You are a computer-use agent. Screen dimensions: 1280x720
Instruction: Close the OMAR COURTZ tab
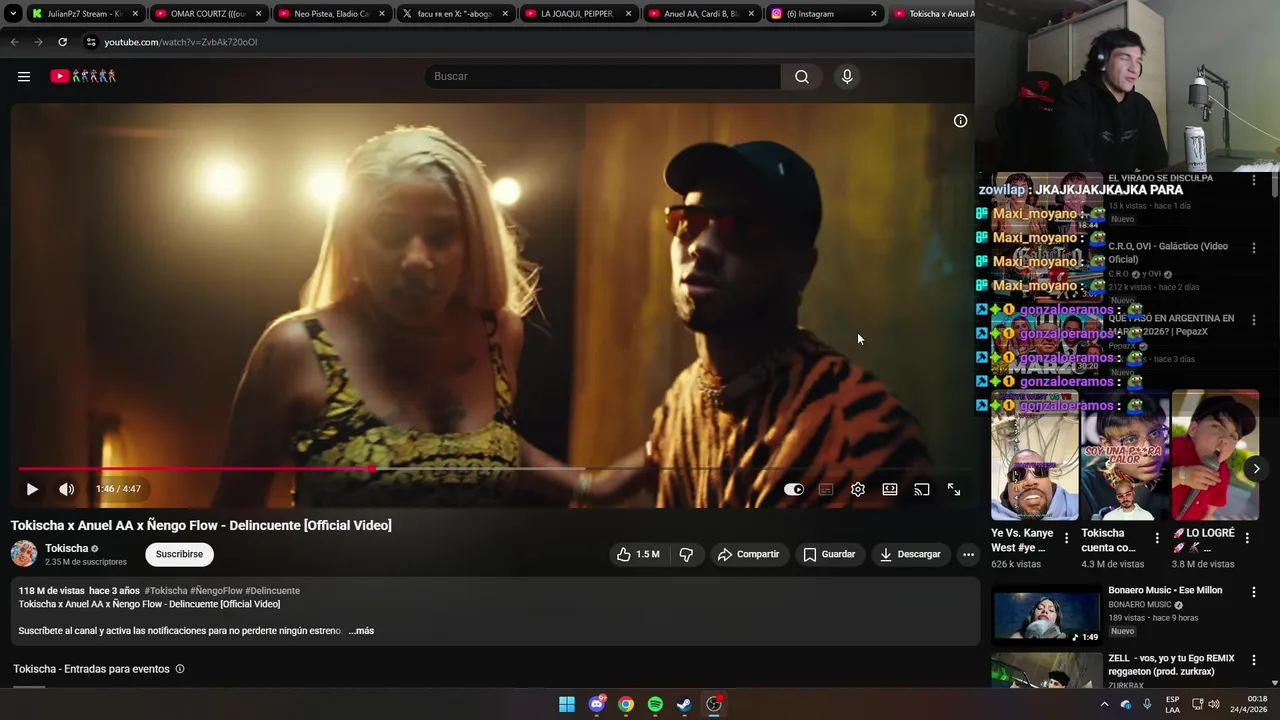click(x=258, y=14)
